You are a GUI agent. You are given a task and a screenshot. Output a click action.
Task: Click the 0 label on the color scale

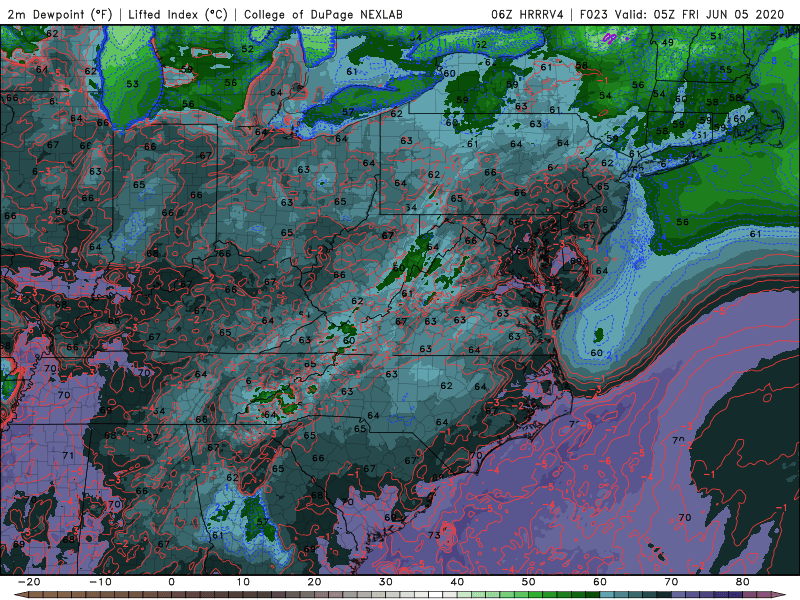point(171,582)
